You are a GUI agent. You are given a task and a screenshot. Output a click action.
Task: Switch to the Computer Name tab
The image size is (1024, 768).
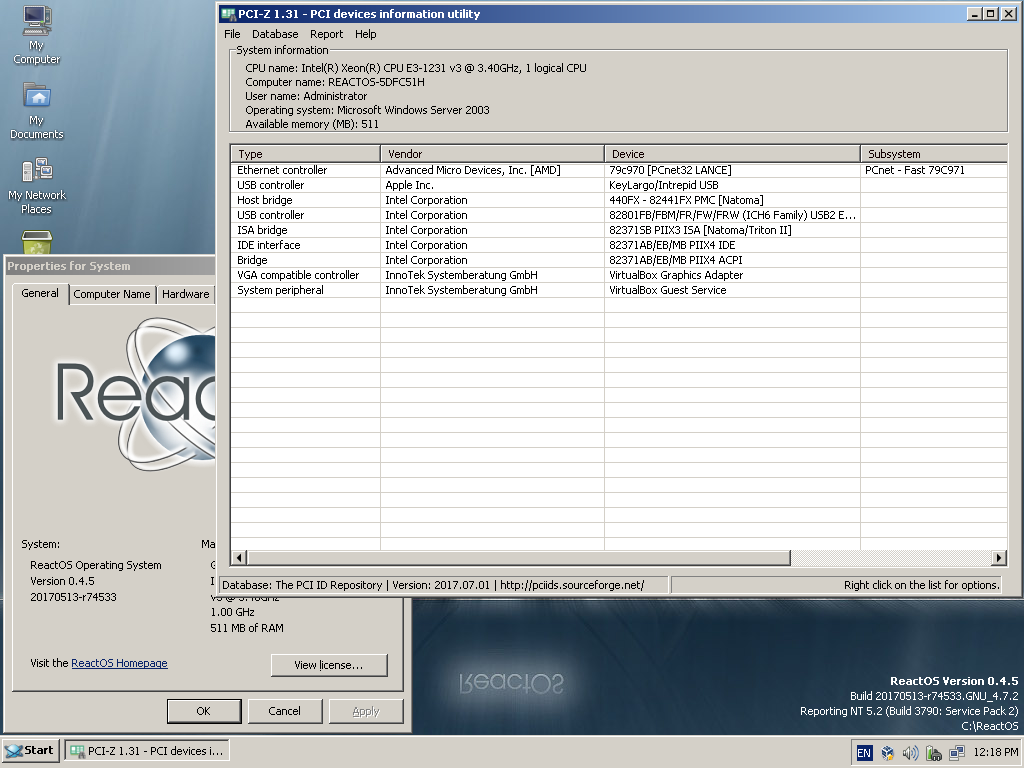(x=112, y=294)
